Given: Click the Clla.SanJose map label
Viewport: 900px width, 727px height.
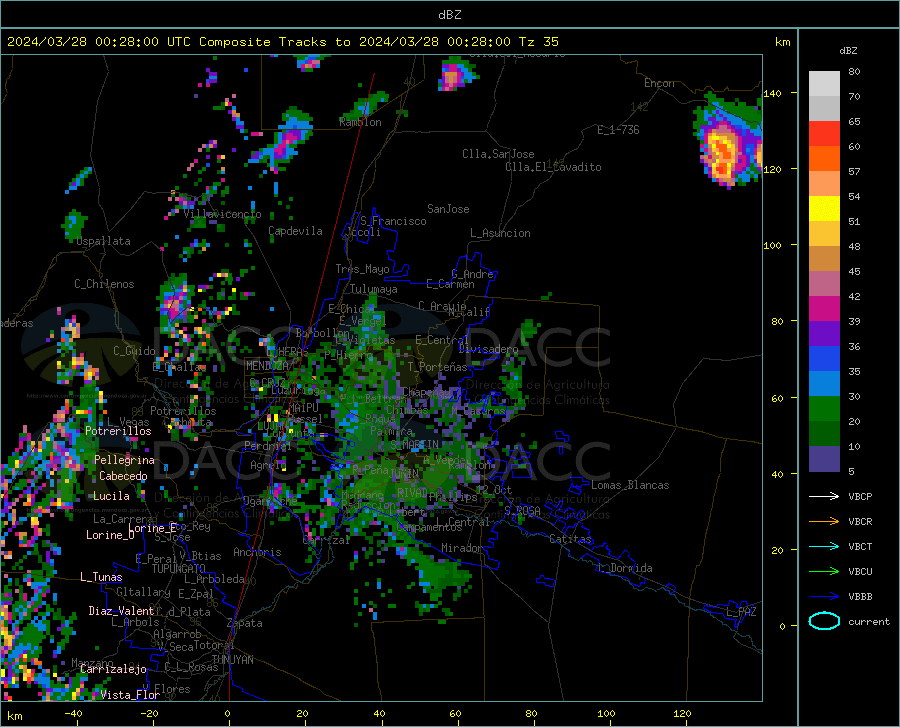Looking at the screenshot, I should [498, 154].
